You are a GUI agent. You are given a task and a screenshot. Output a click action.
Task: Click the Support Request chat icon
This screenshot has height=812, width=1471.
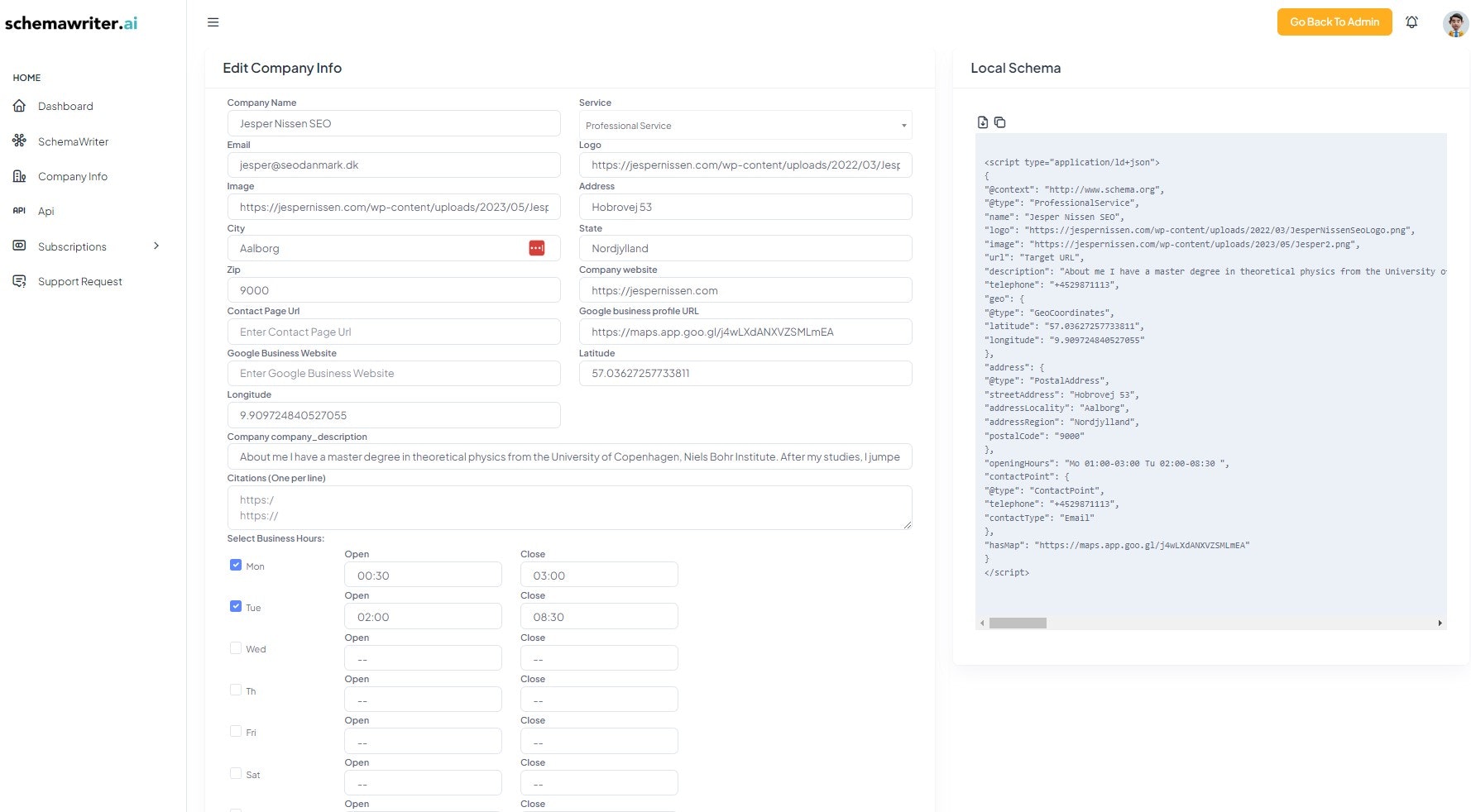[x=20, y=281]
